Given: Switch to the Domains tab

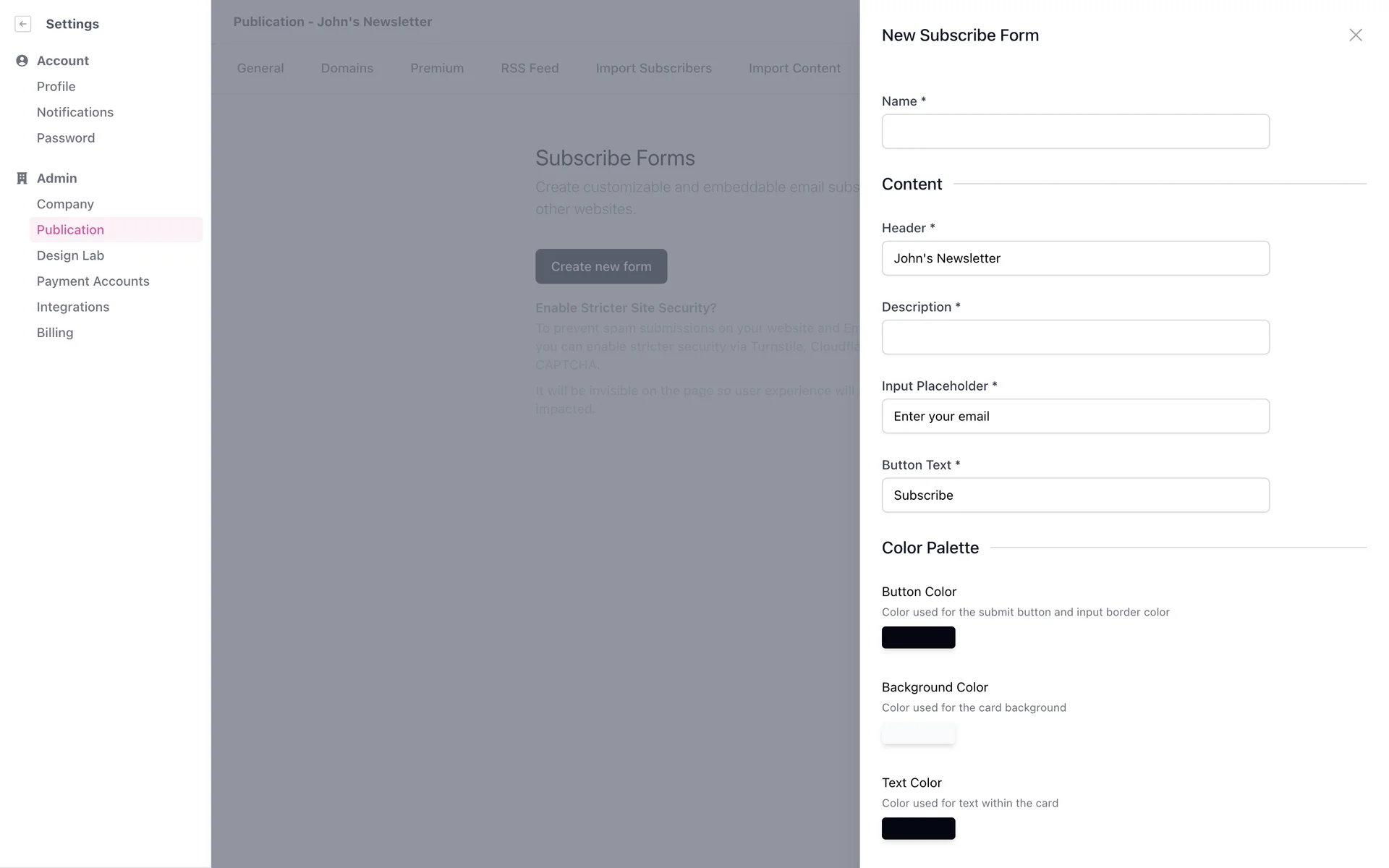Looking at the screenshot, I should (x=347, y=68).
